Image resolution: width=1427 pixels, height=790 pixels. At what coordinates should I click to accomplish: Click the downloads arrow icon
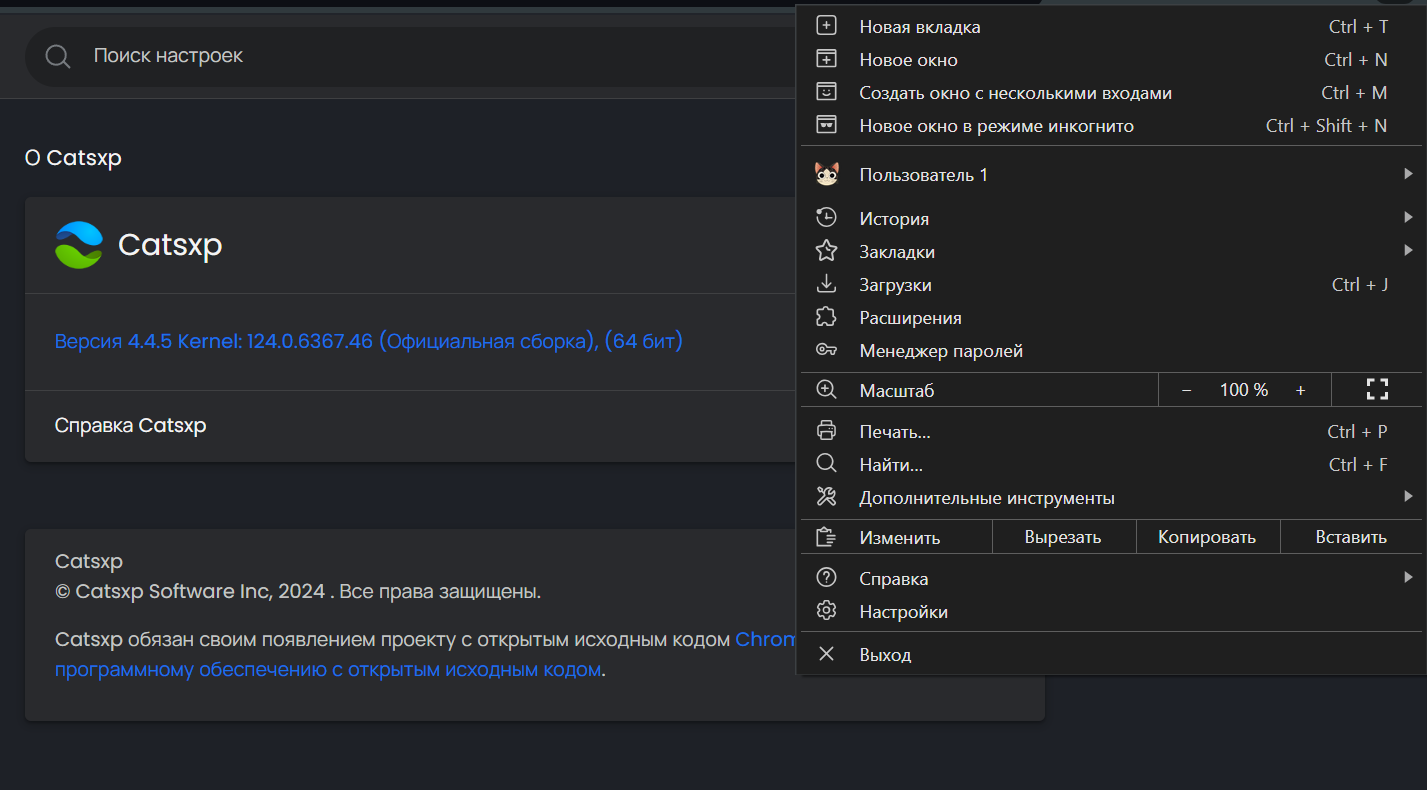826,284
